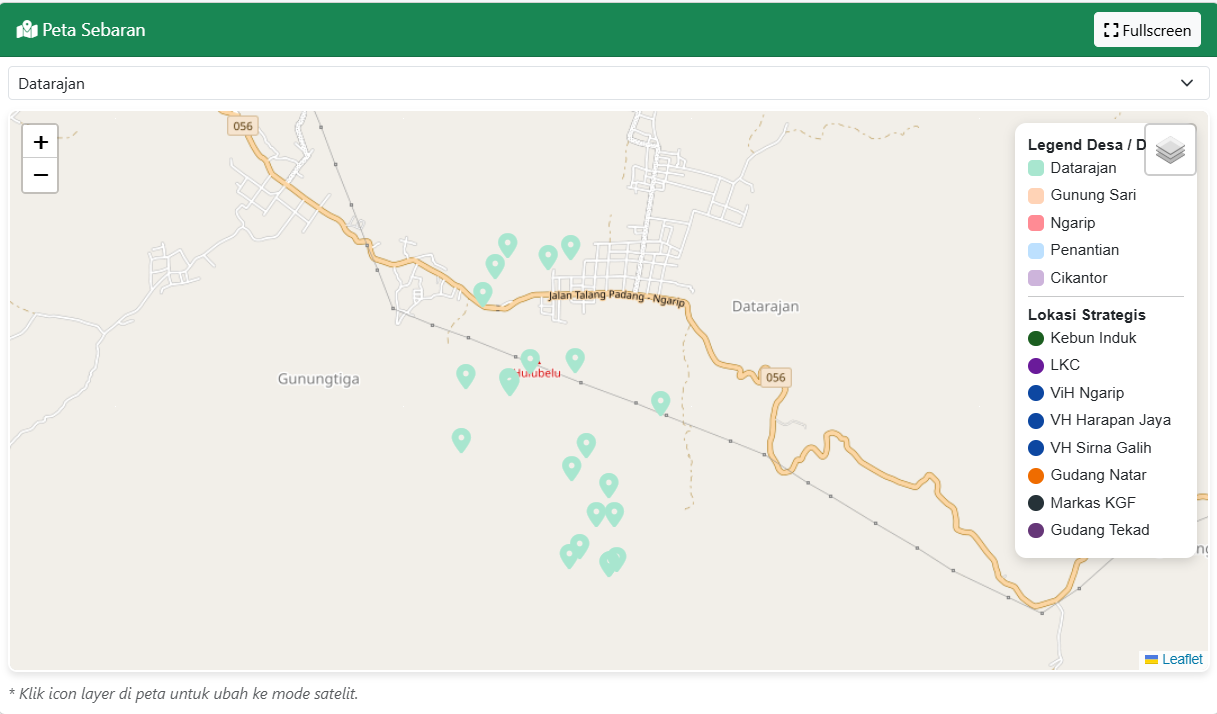
Task: Click the LKC purple legend dot
Action: (1036, 366)
